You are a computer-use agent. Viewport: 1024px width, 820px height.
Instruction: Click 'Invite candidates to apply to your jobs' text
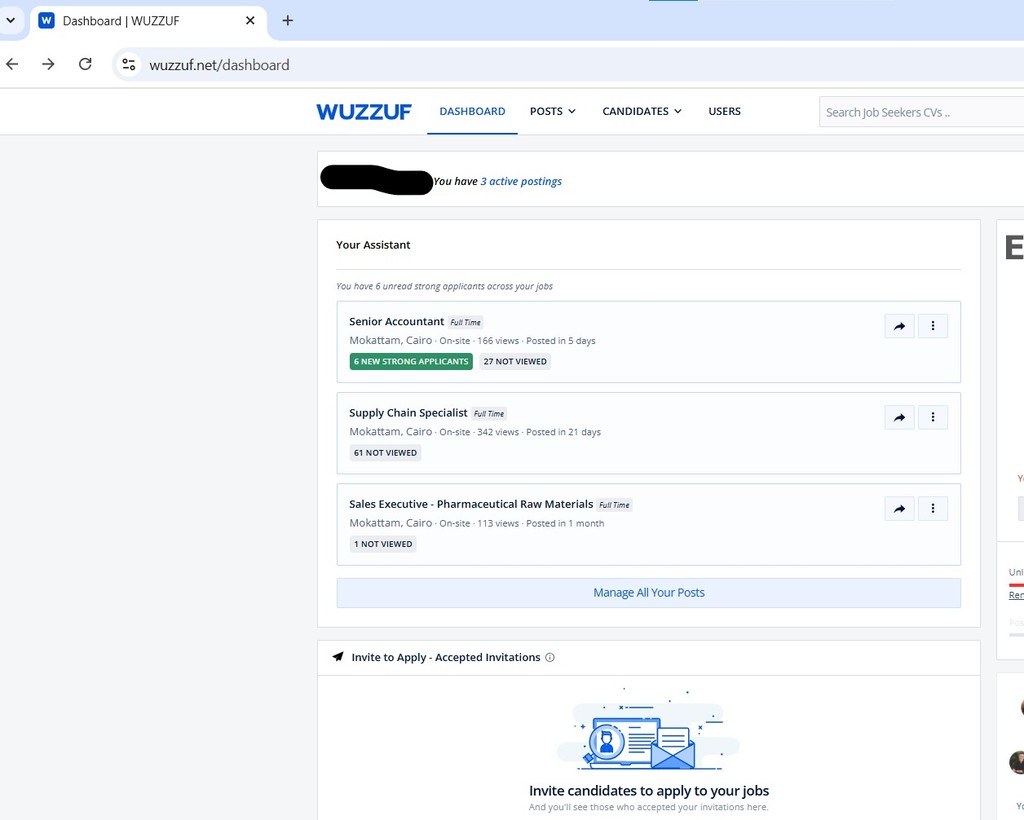649,791
